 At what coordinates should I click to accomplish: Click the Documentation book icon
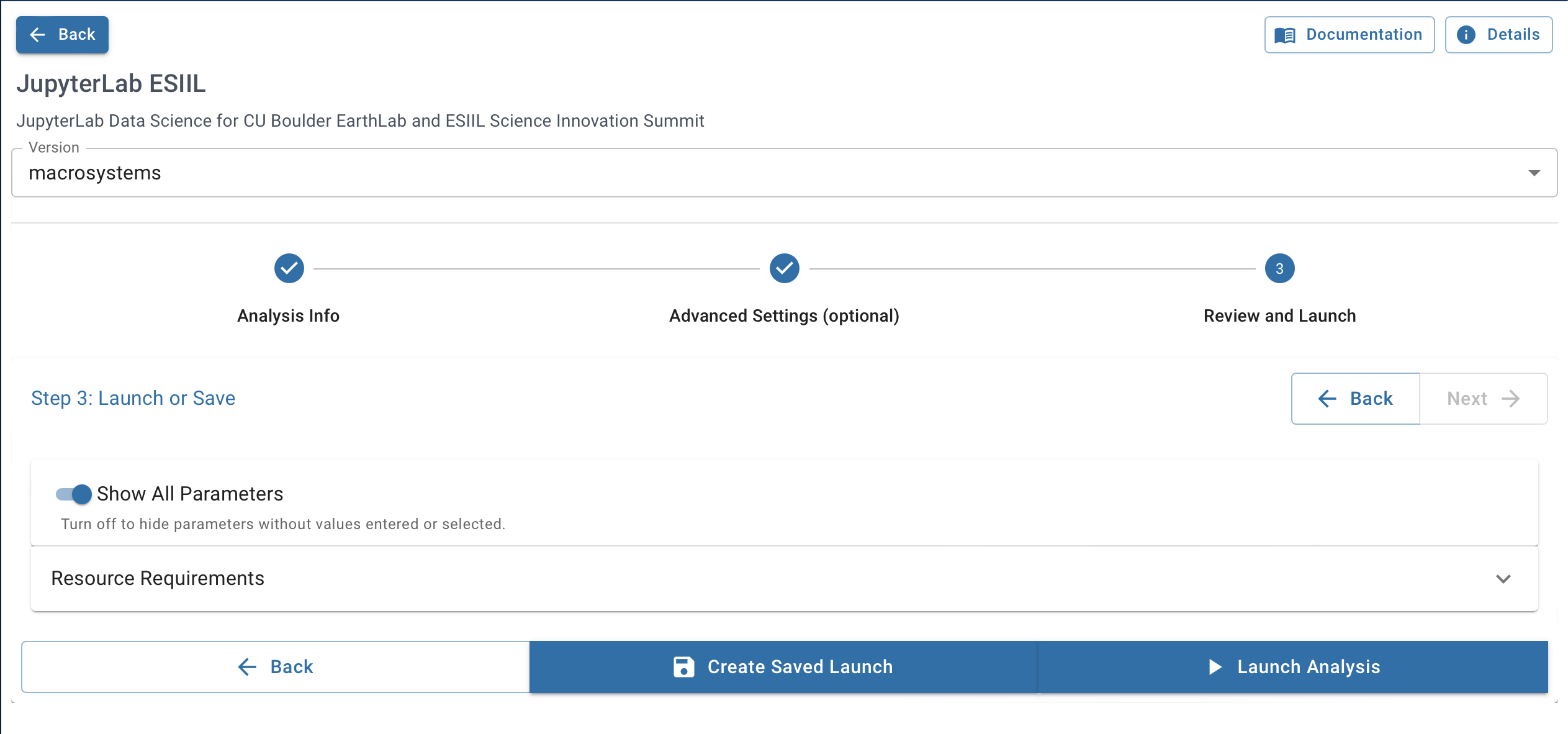(x=1284, y=35)
